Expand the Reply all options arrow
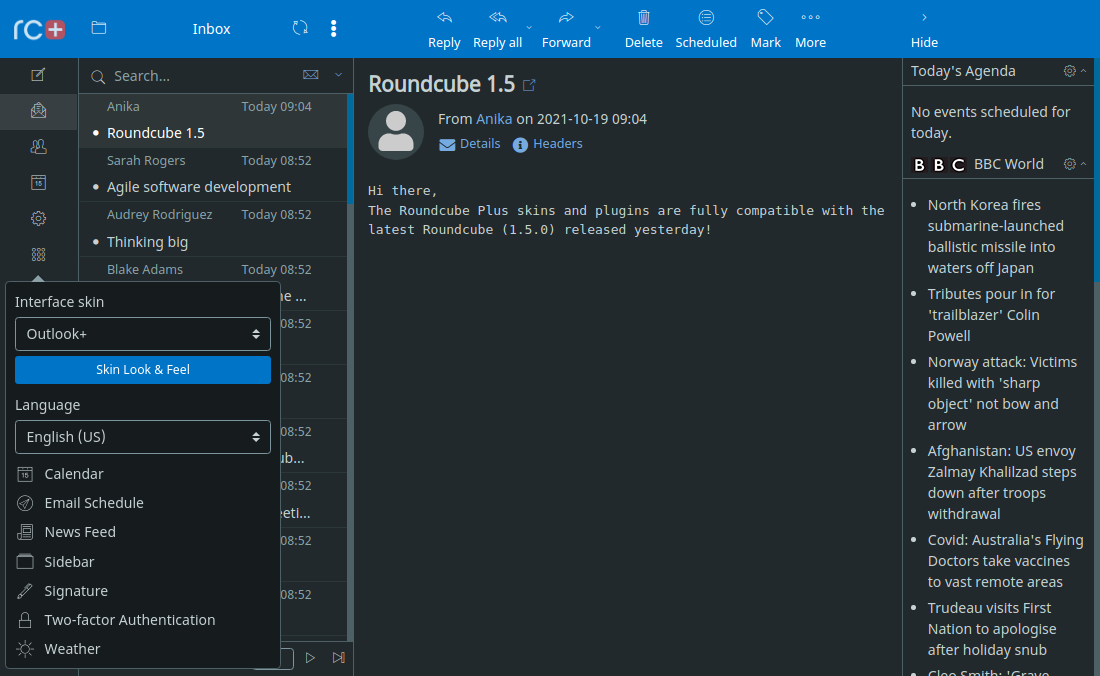The width and height of the screenshot is (1100, 676). tap(529, 28)
